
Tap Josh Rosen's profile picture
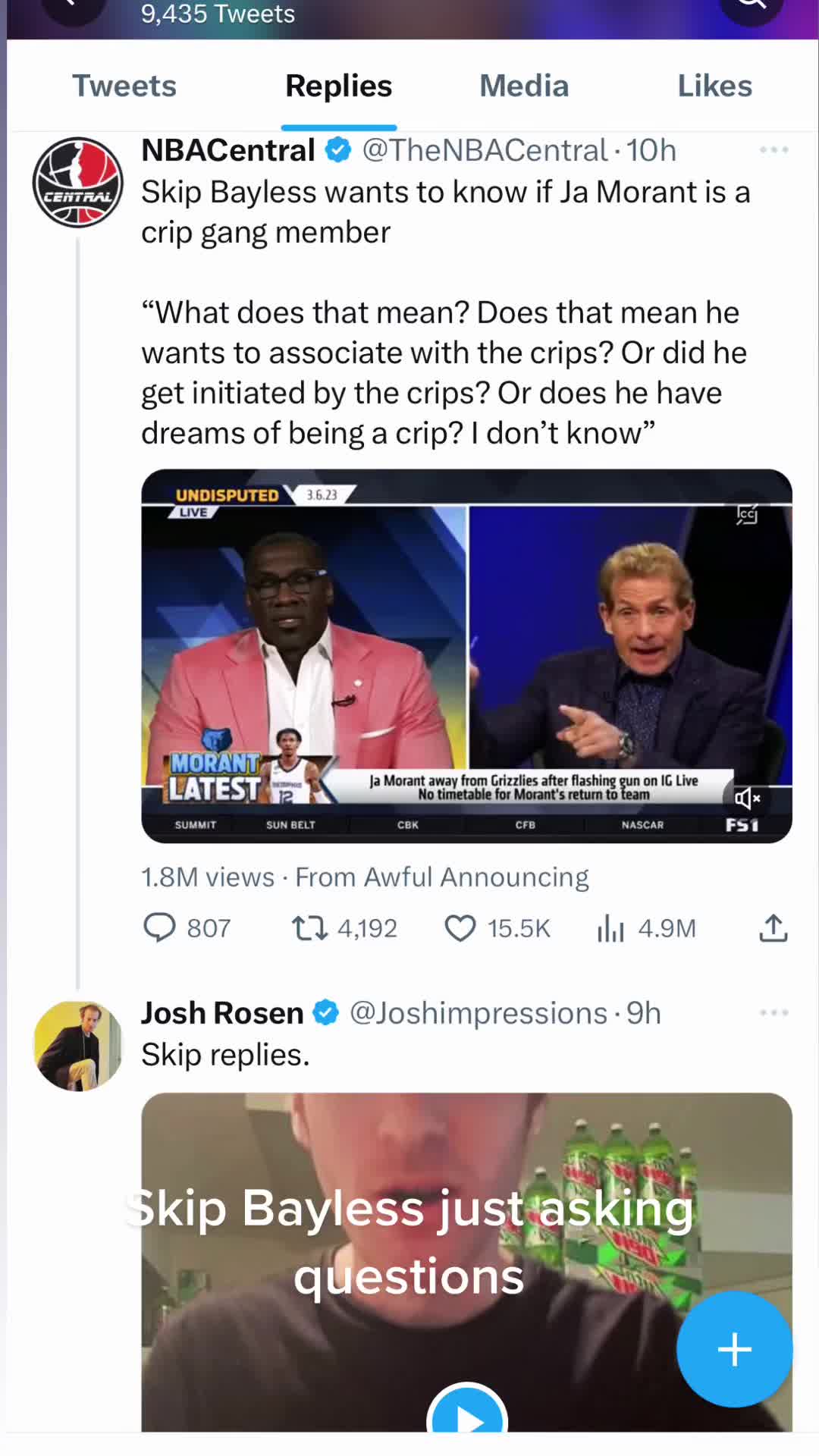click(78, 1046)
